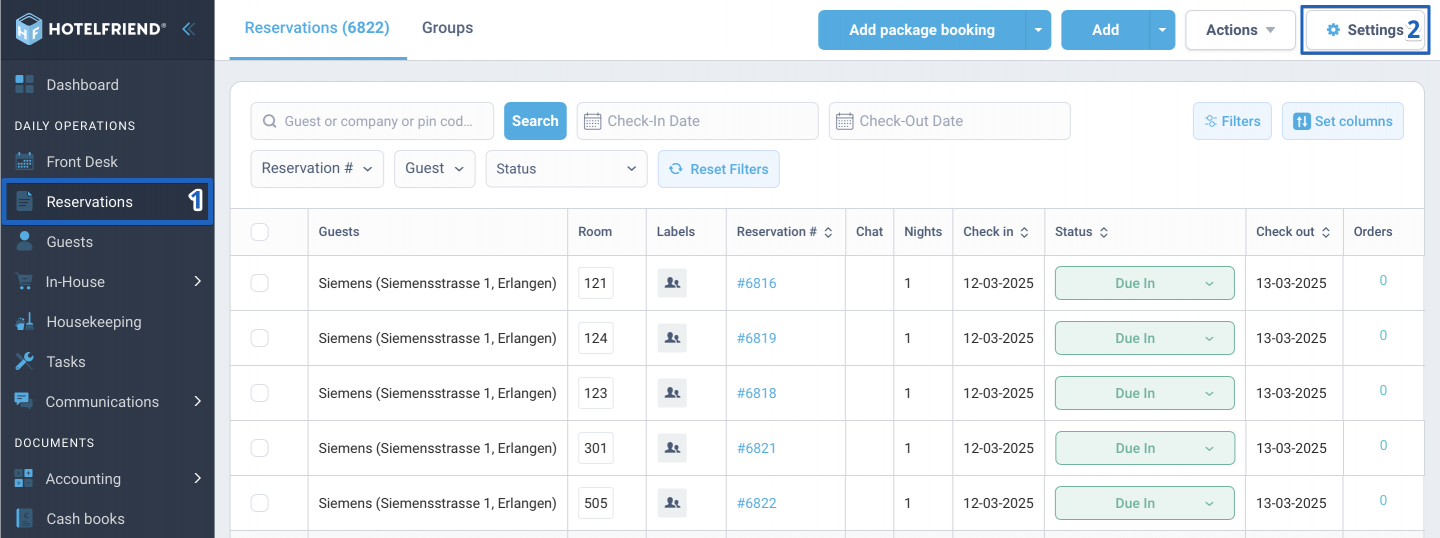This screenshot has width=1440, height=538.
Task: Click the guest label icon for room 301
Action: (672, 448)
